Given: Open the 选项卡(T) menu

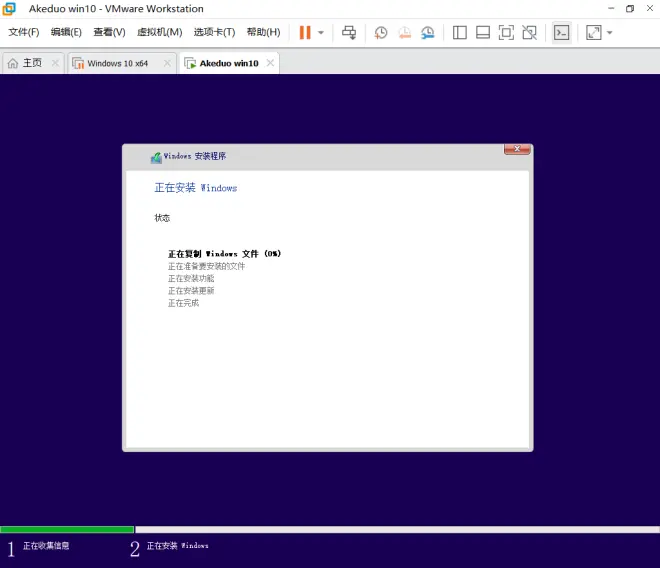Looking at the screenshot, I should 214,32.
